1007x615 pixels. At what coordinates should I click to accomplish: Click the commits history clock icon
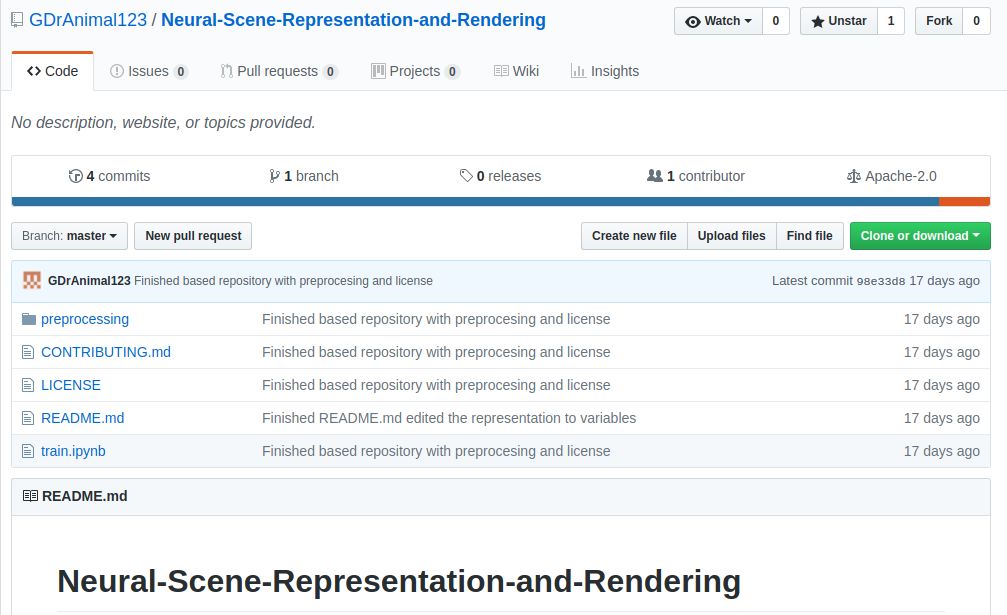tap(75, 176)
